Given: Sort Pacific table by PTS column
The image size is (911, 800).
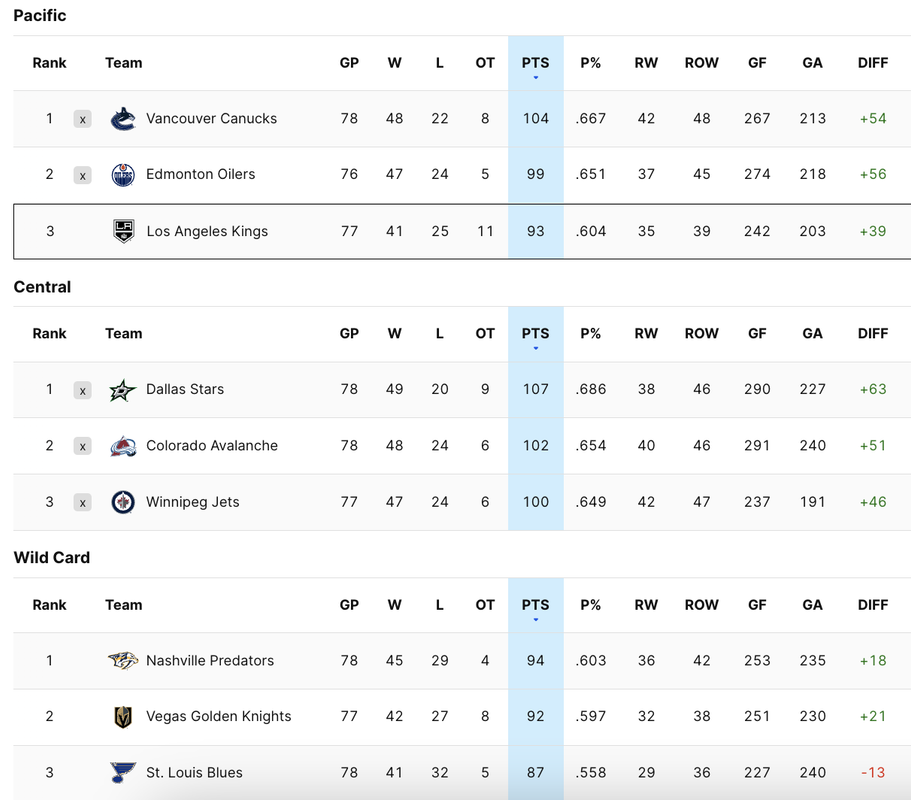Looking at the screenshot, I should (535, 63).
